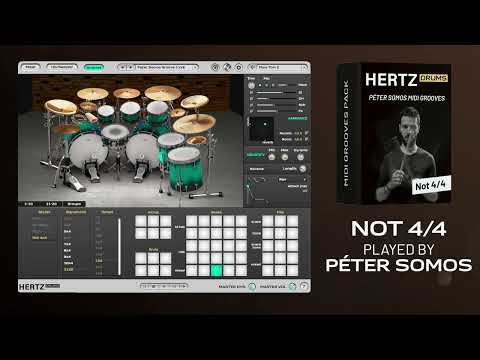The image size is (480, 360).
Task: Click the green Harmonize button
Action: pyautogui.click(x=297, y=118)
